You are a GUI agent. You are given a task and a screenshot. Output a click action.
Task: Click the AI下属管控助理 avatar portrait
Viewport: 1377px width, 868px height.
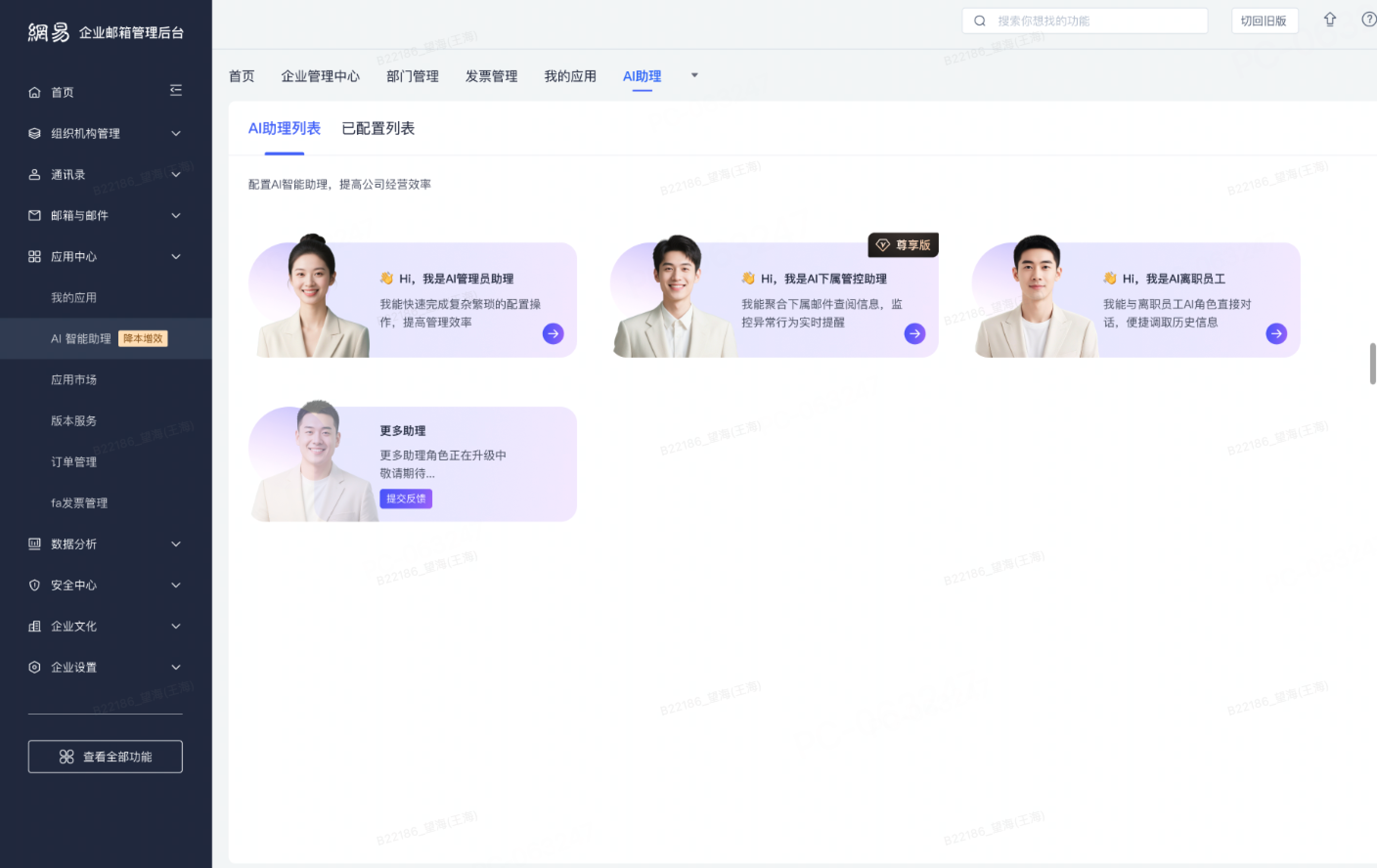coord(675,296)
